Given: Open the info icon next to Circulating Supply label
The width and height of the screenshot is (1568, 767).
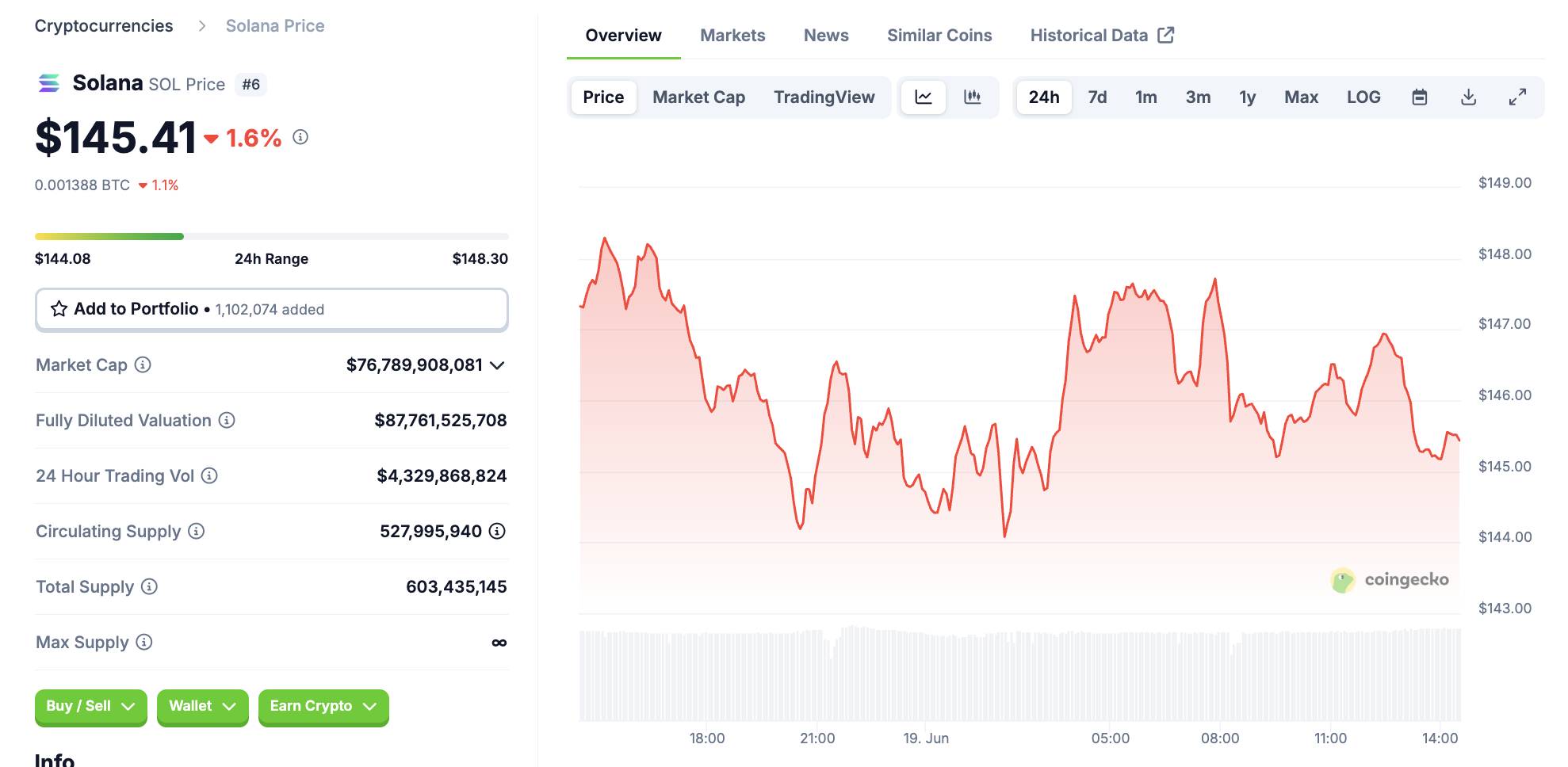Looking at the screenshot, I should (197, 531).
